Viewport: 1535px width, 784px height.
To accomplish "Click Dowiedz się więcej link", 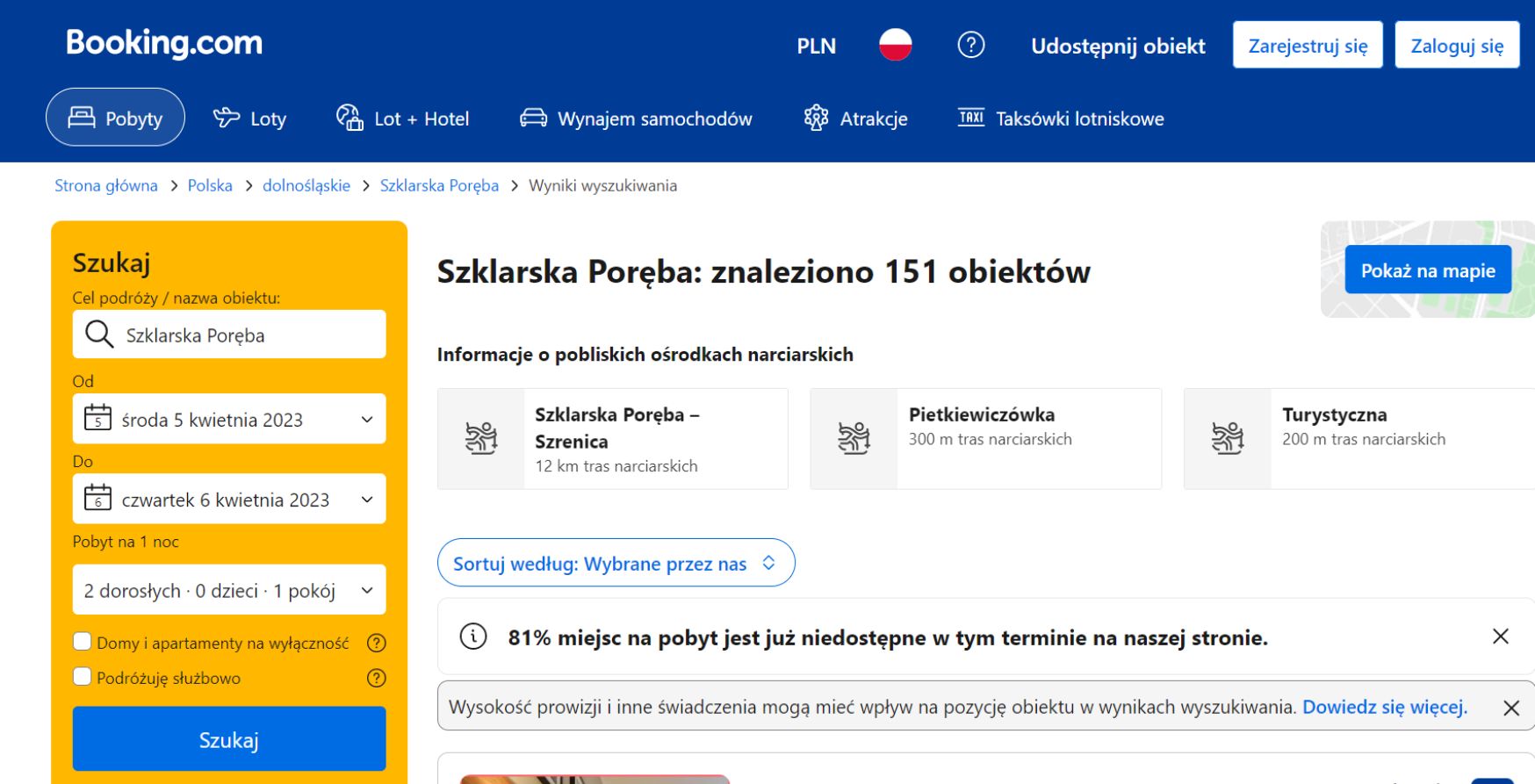I will 1385,707.
